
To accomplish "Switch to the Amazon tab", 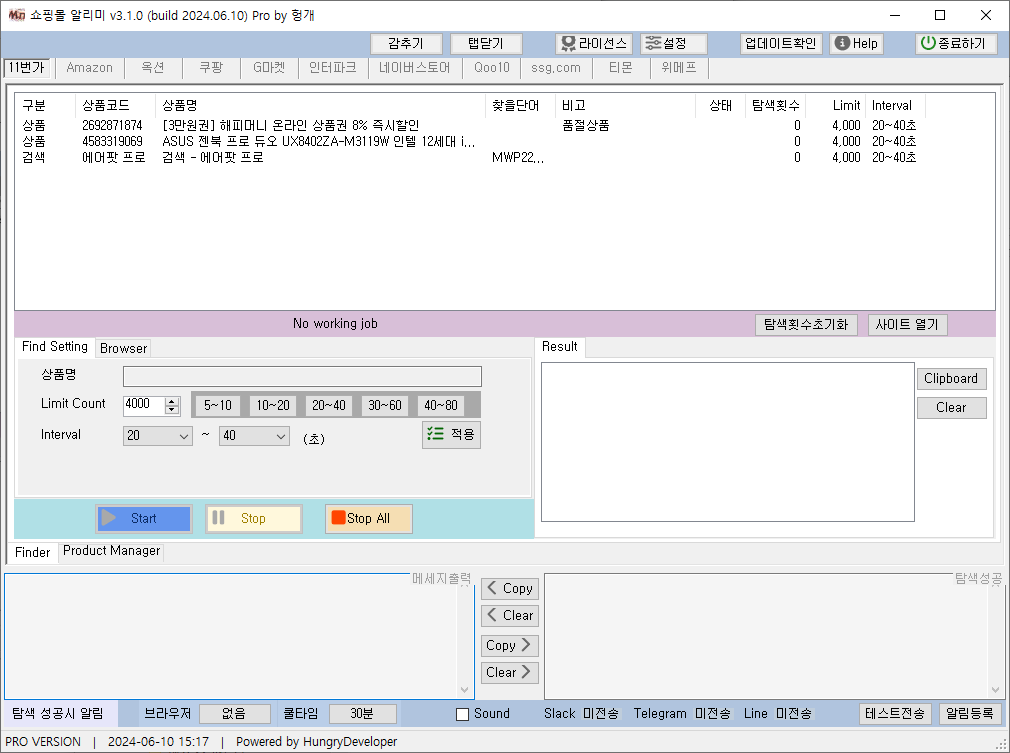I will point(90,68).
